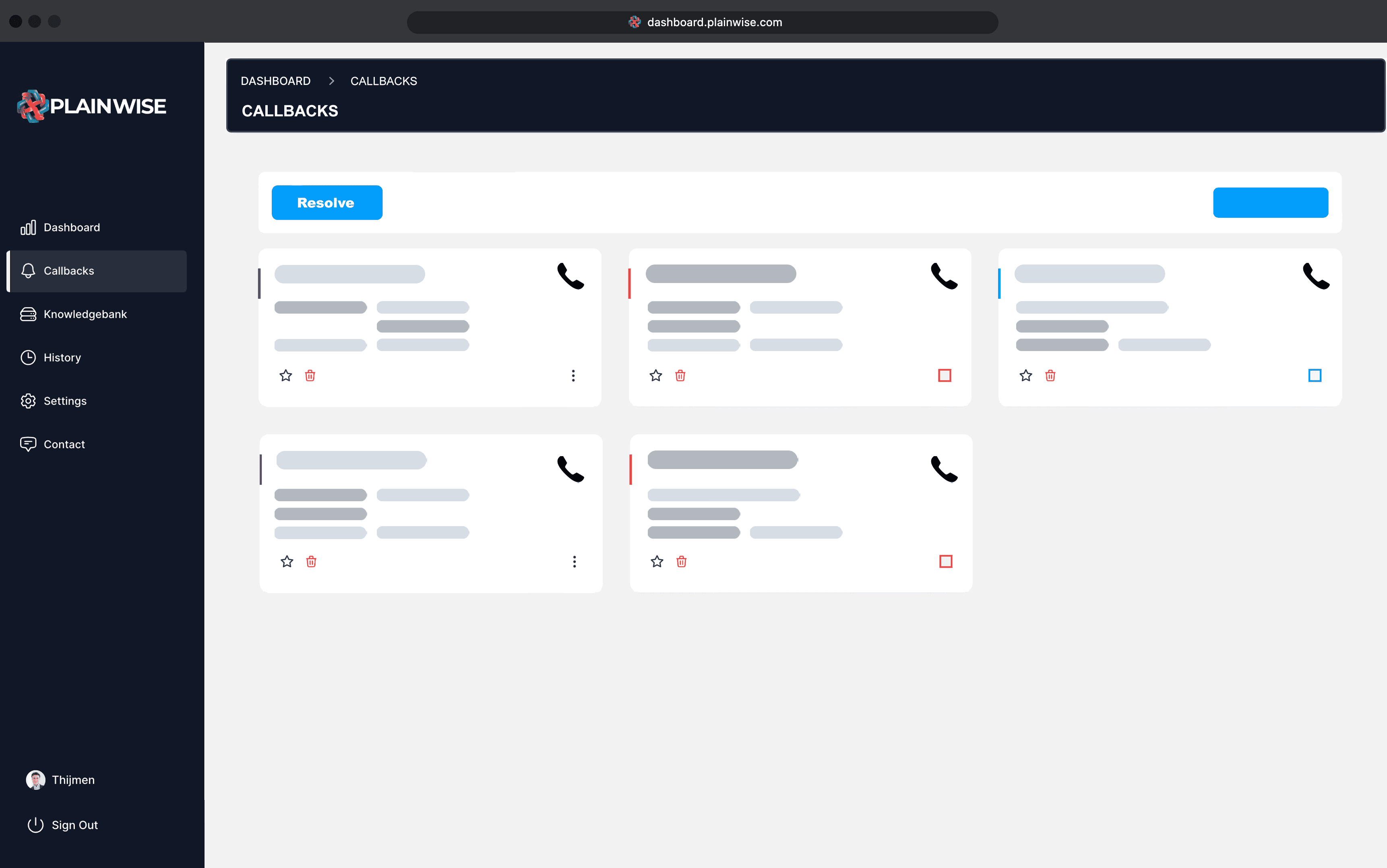Delete first-row red-accent card with trash icon
Image resolution: width=1387 pixels, height=868 pixels.
[680, 376]
